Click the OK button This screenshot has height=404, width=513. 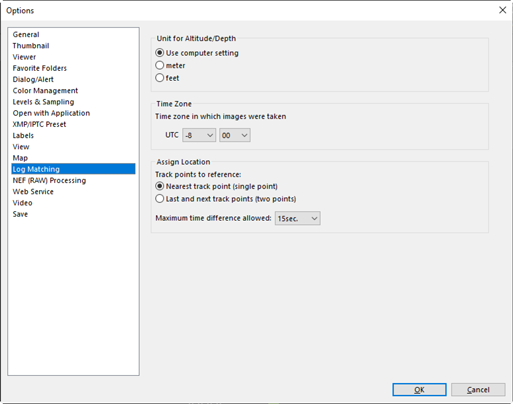coord(419,390)
